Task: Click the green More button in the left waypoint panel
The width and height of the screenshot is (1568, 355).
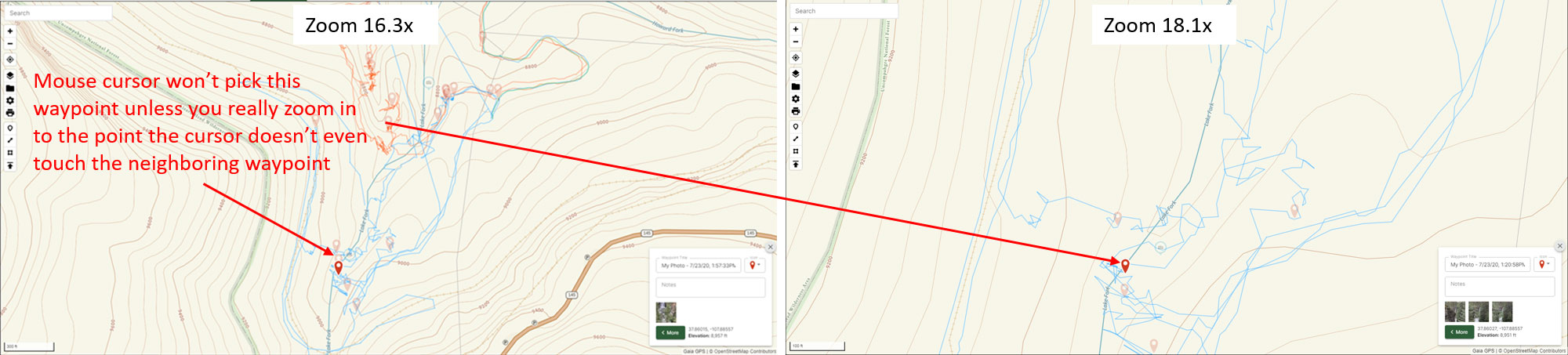Action: point(670,332)
